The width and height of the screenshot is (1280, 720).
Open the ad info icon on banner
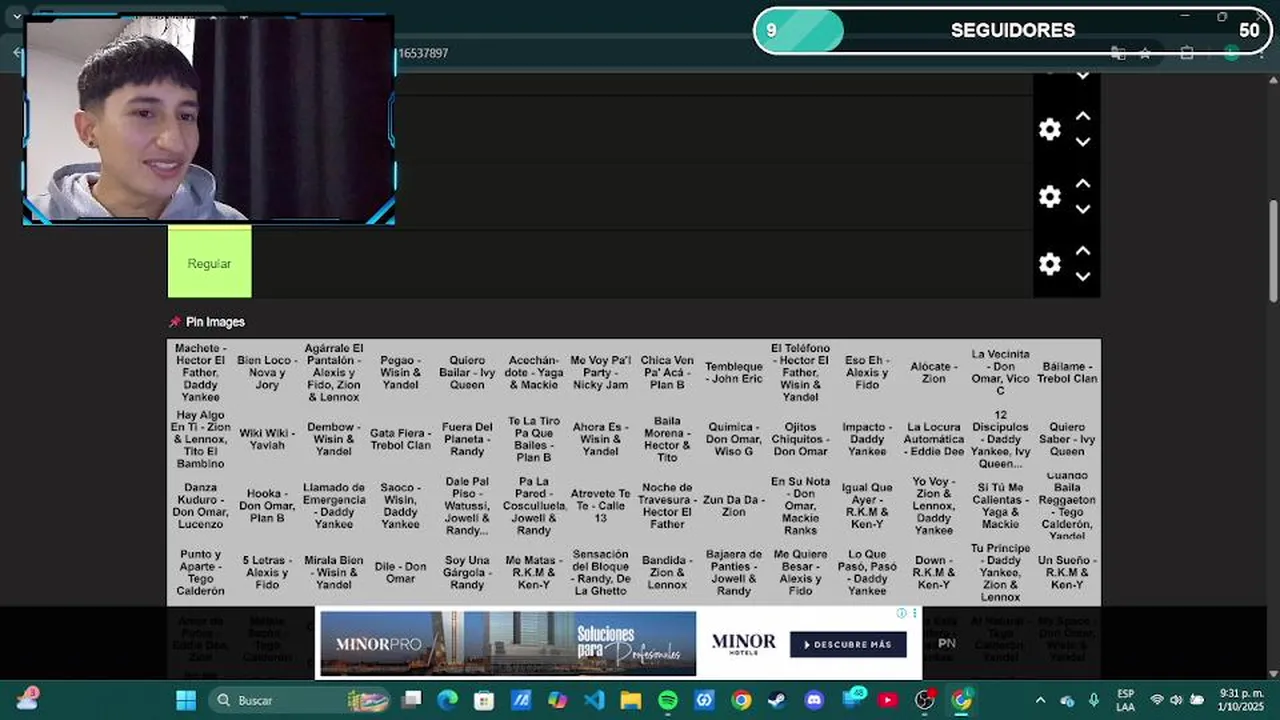click(x=901, y=613)
